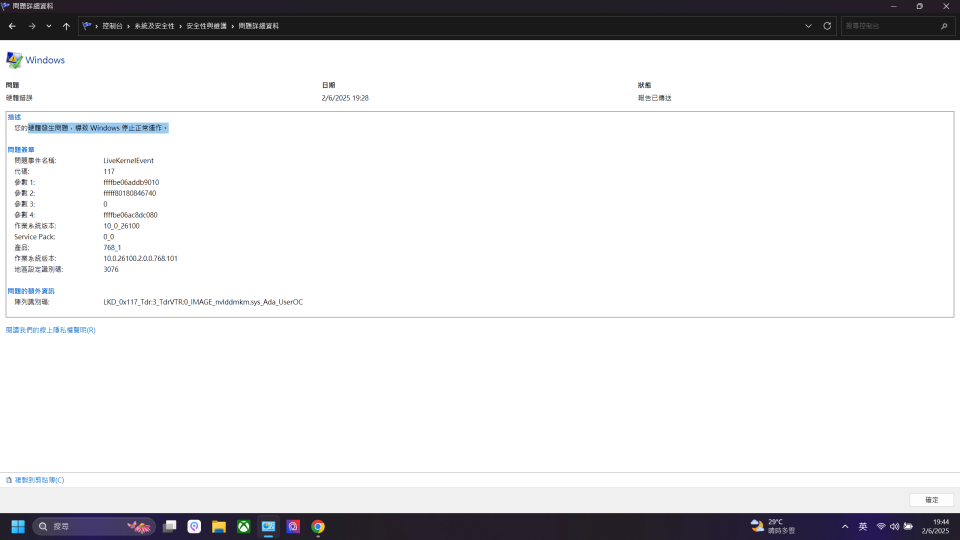Restore down the window
Image resolution: width=960 pixels, height=540 pixels.
920,6
